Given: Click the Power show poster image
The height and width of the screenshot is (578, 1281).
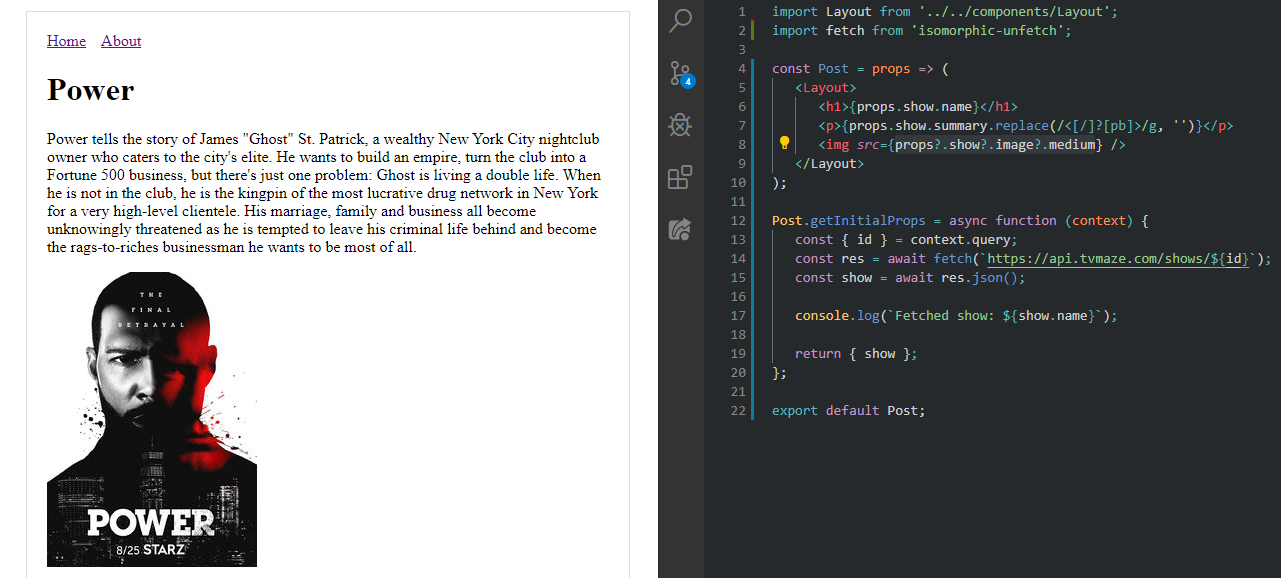Looking at the screenshot, I should 152,419.
